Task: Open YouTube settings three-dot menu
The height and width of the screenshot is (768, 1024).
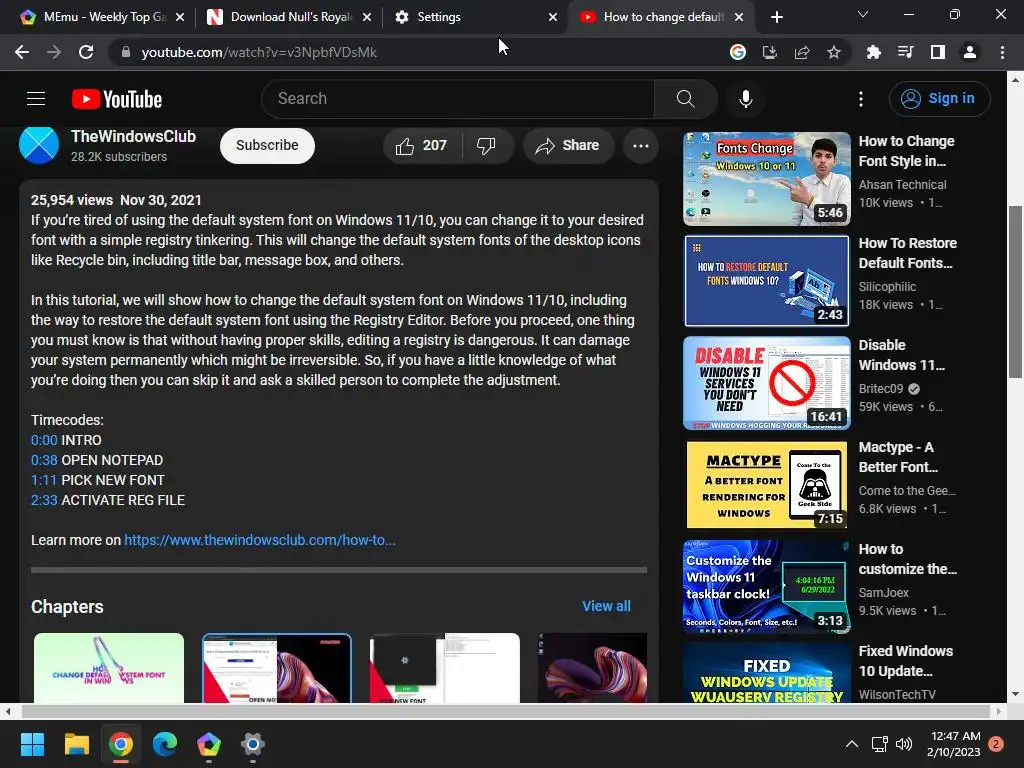Action: (861, 99)
